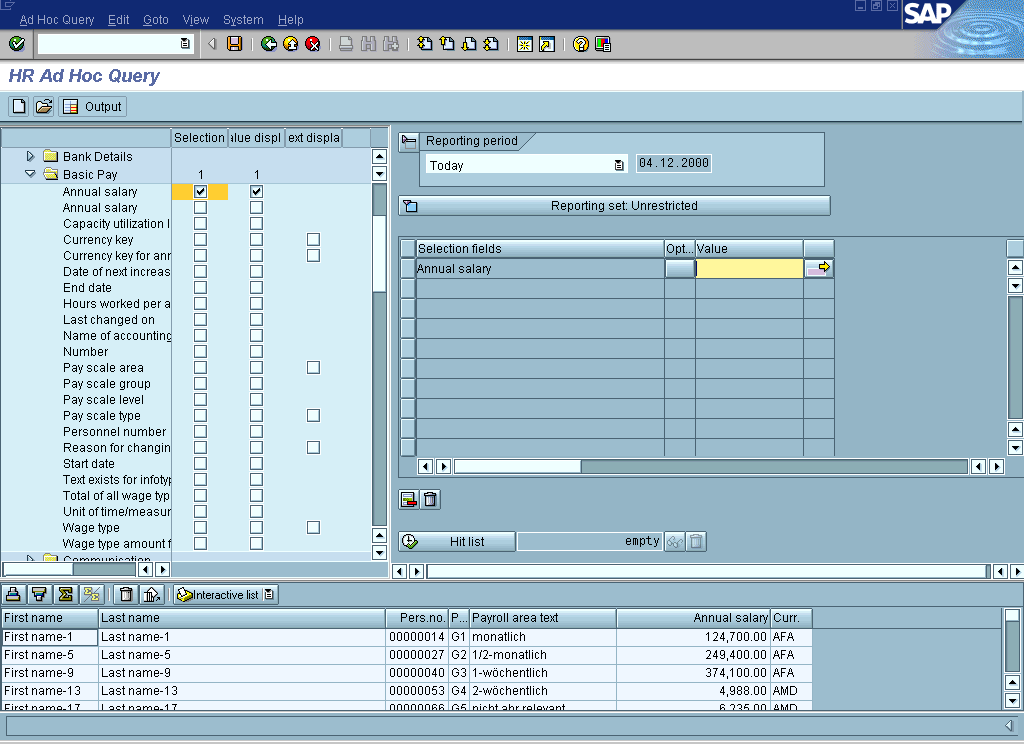Check Value display checkbox for Pay scale group
The image size is (1024, 744).
(x=257, y=383)
